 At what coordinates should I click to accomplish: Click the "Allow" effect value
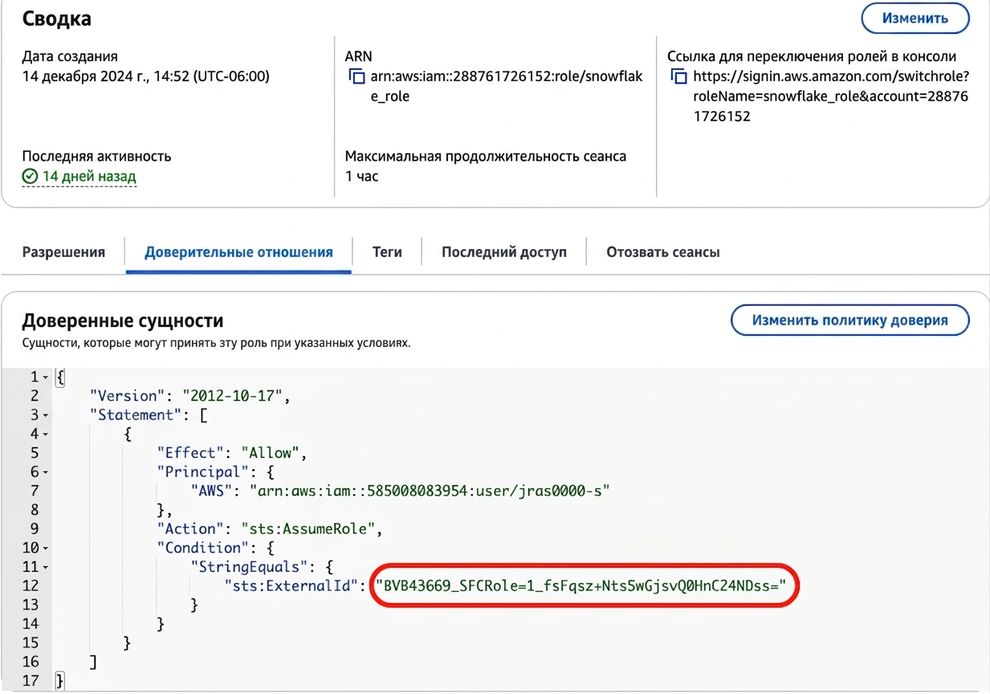[270, 453]
